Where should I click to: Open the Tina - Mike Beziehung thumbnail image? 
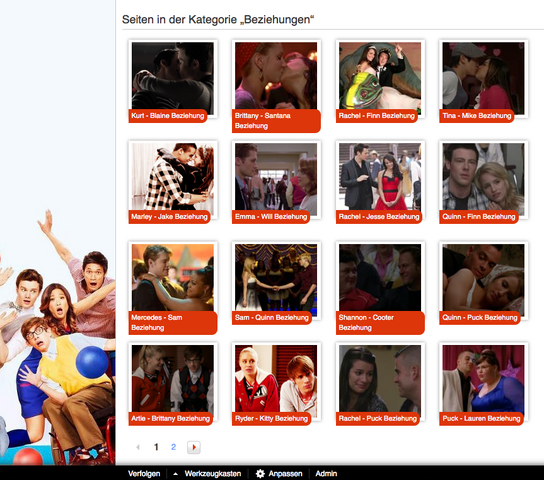(483, 76)
